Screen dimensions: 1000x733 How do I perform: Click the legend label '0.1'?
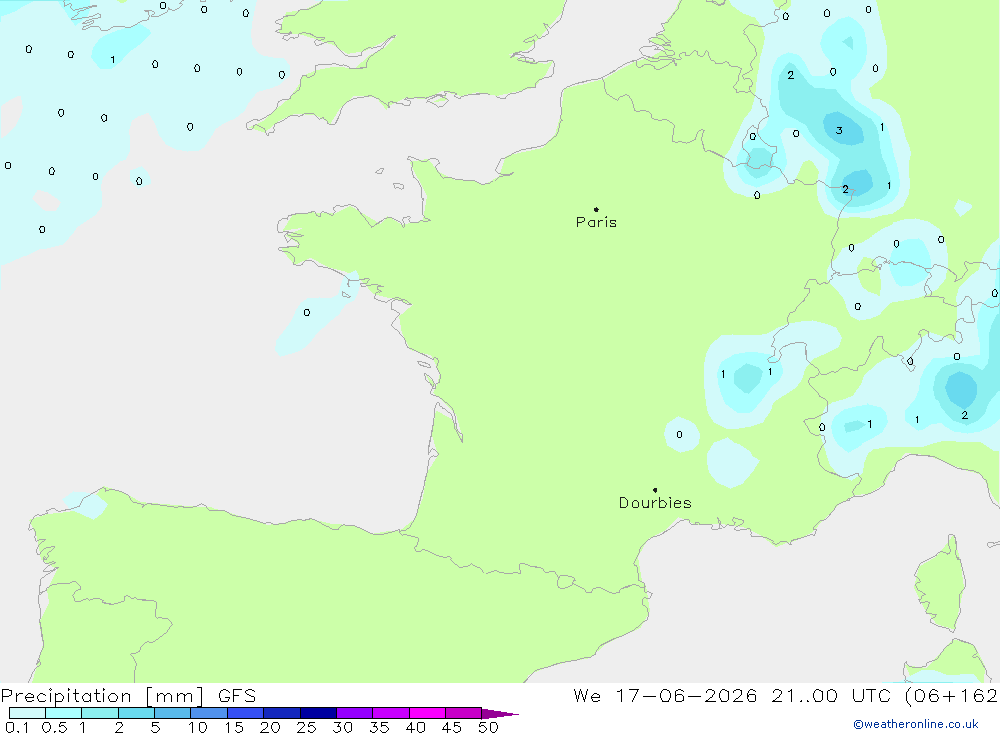[17, 727]
